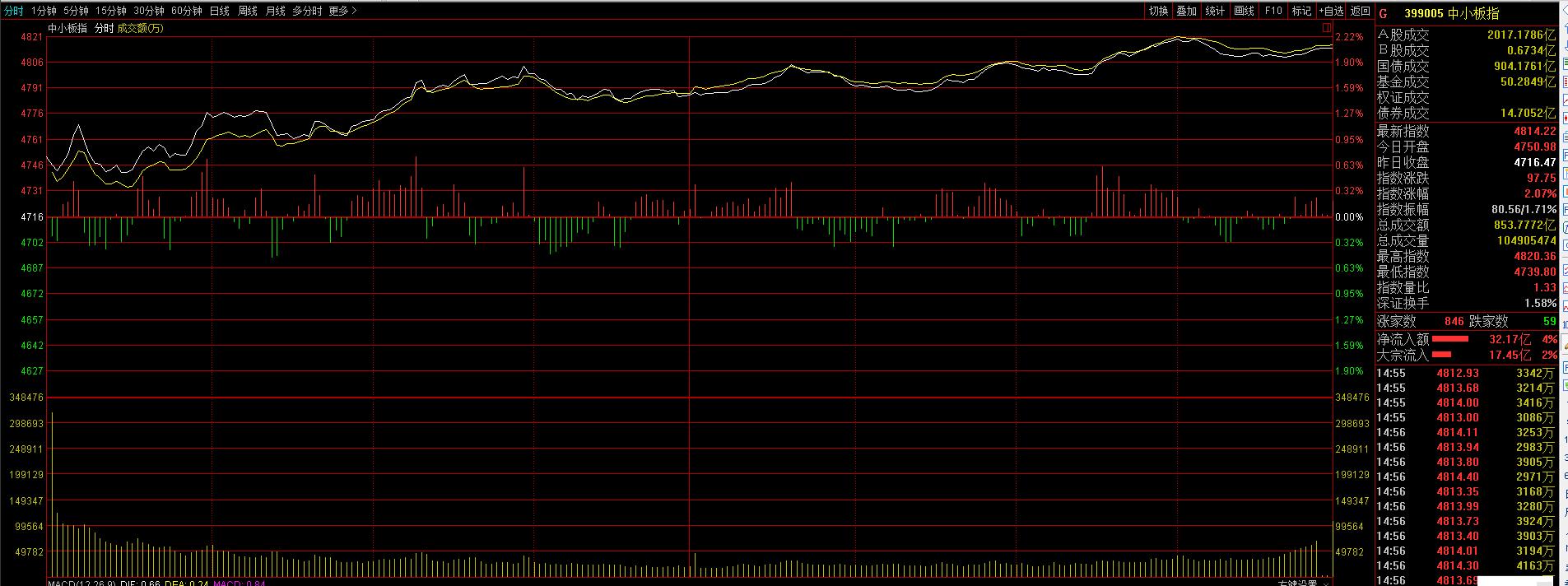Screen dimensions: 1568x586
Task: Click the 399005 中小板指 title
Action: coord(1452,13)
